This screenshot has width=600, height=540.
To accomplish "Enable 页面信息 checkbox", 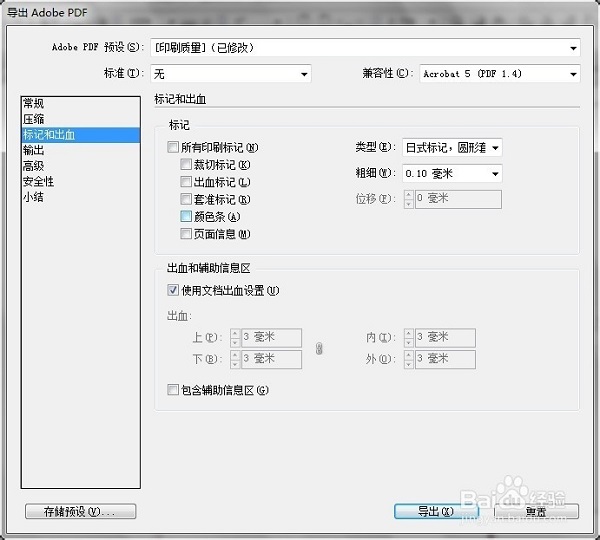I will 186,233.
